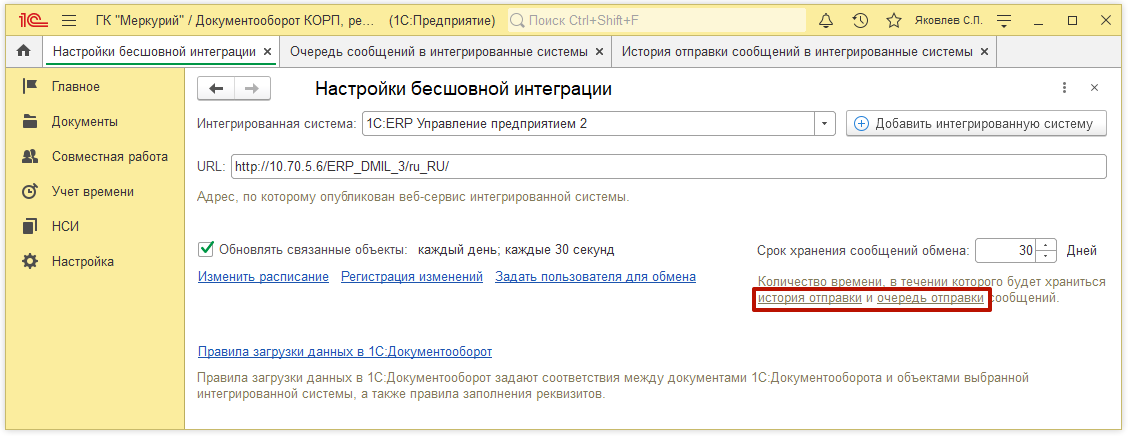
Task: Open the service settings lines icon
Action: pos(1005,21)
